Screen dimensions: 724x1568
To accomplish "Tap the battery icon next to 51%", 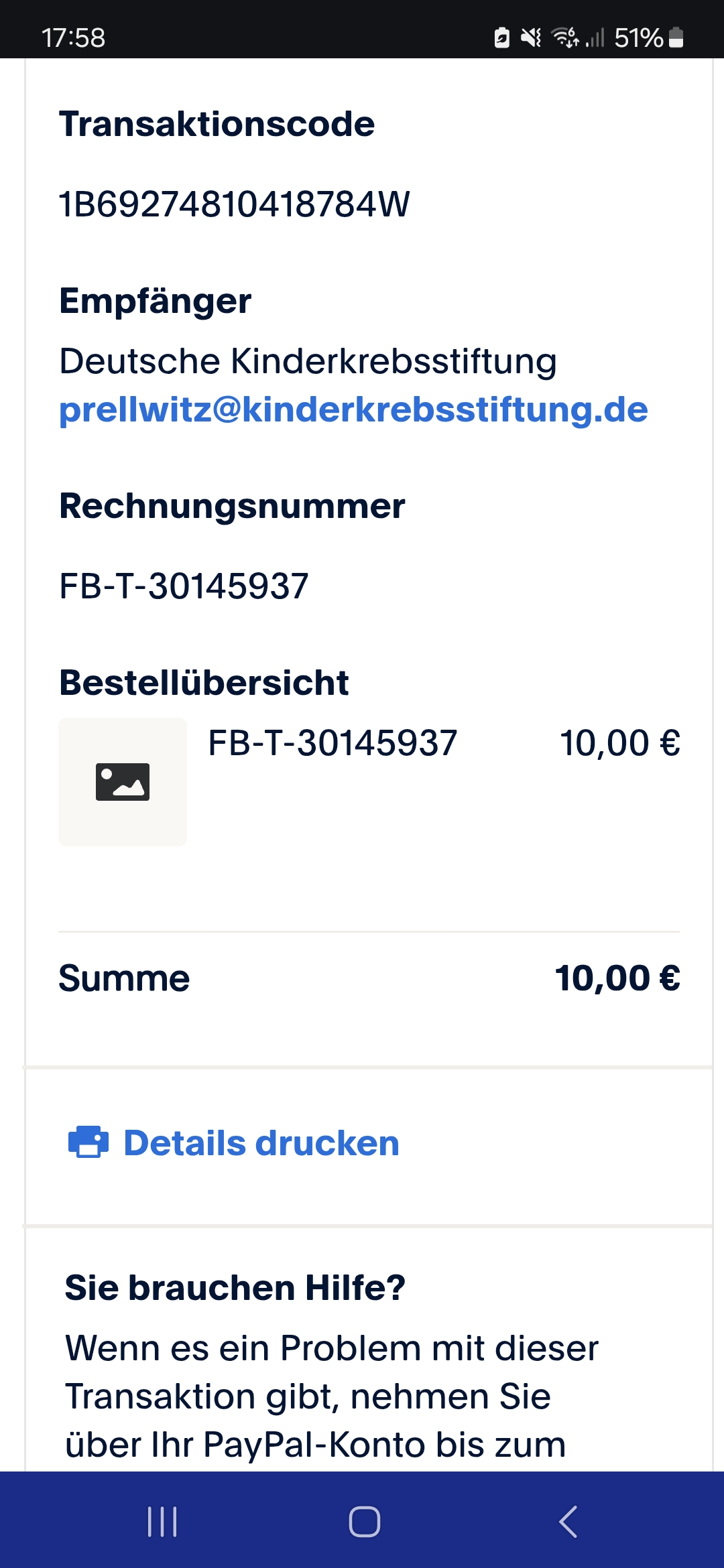I will [x=676, y=38].
